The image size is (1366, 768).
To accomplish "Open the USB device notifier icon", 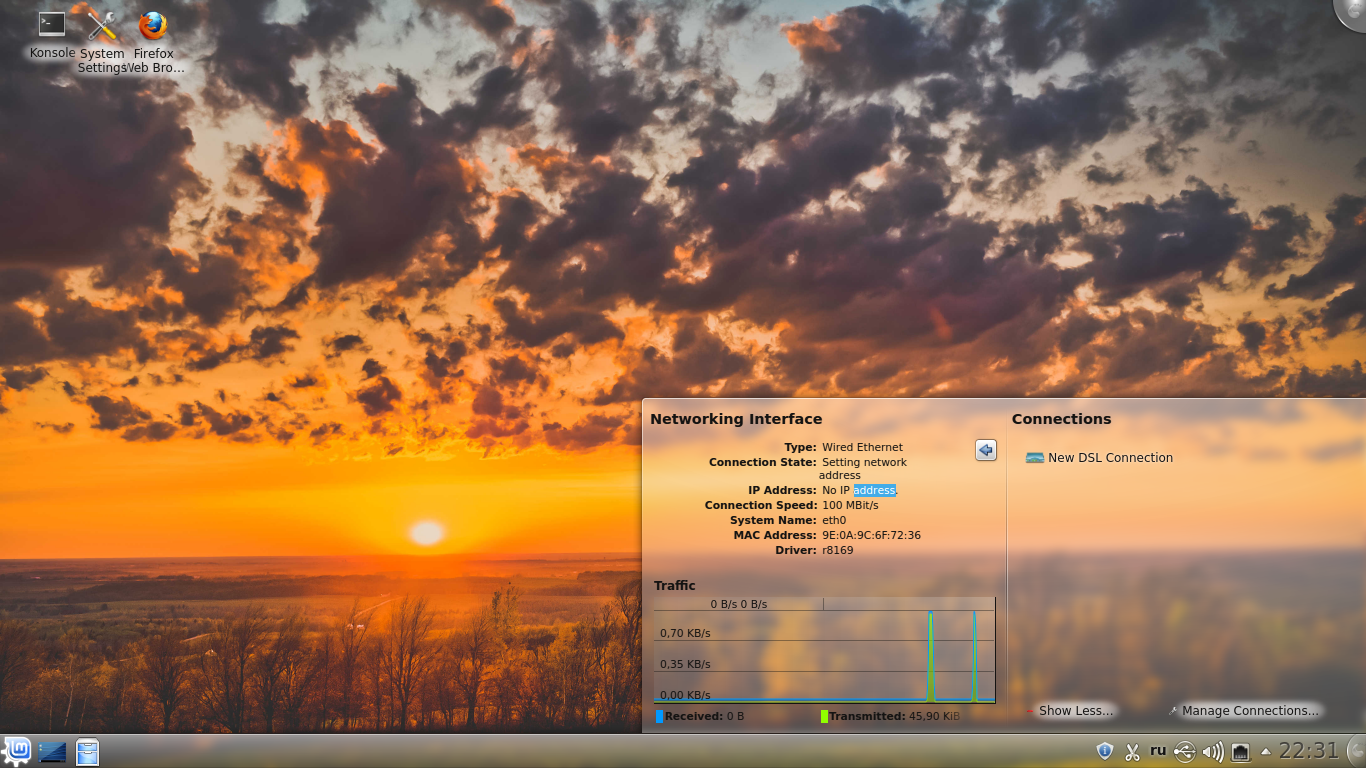I will (1185, 751).
